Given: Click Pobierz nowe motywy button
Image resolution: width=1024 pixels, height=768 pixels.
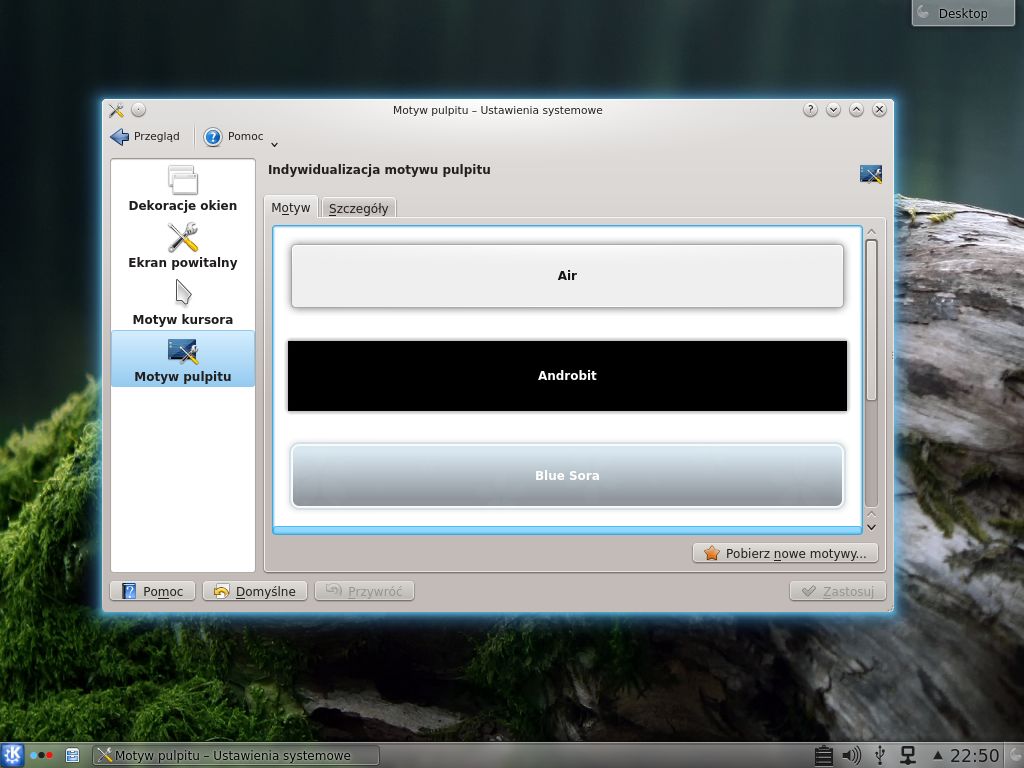Looking at the screenshot, I should (x=785, y=553).
